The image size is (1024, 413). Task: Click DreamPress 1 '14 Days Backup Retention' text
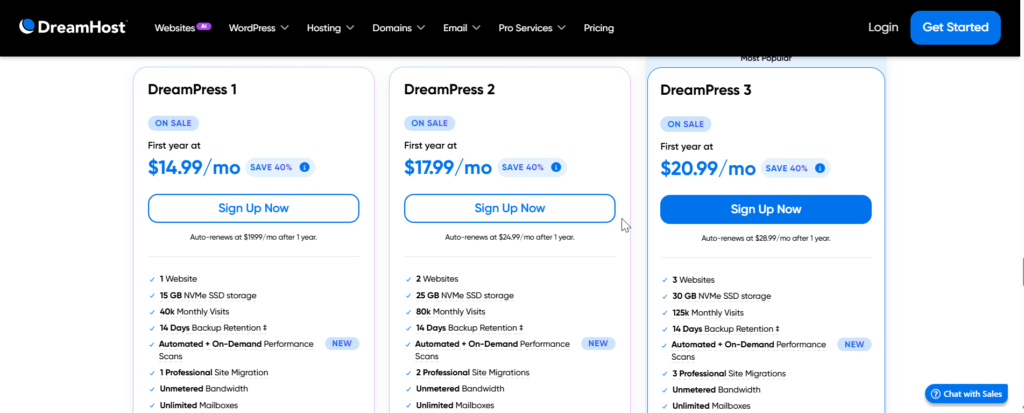[213, 327]
